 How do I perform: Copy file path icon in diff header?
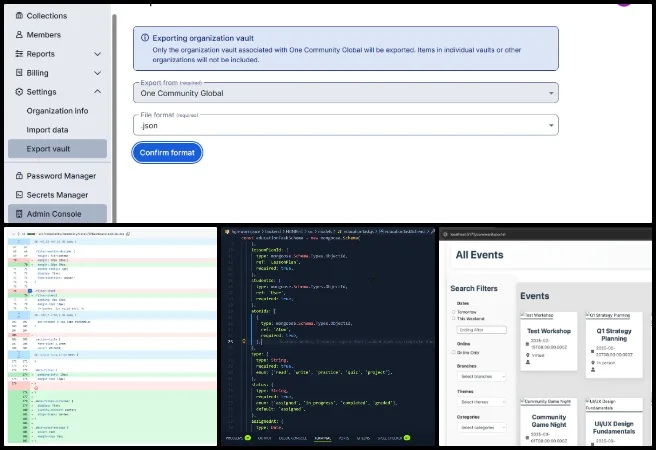(x=128, y=234)
